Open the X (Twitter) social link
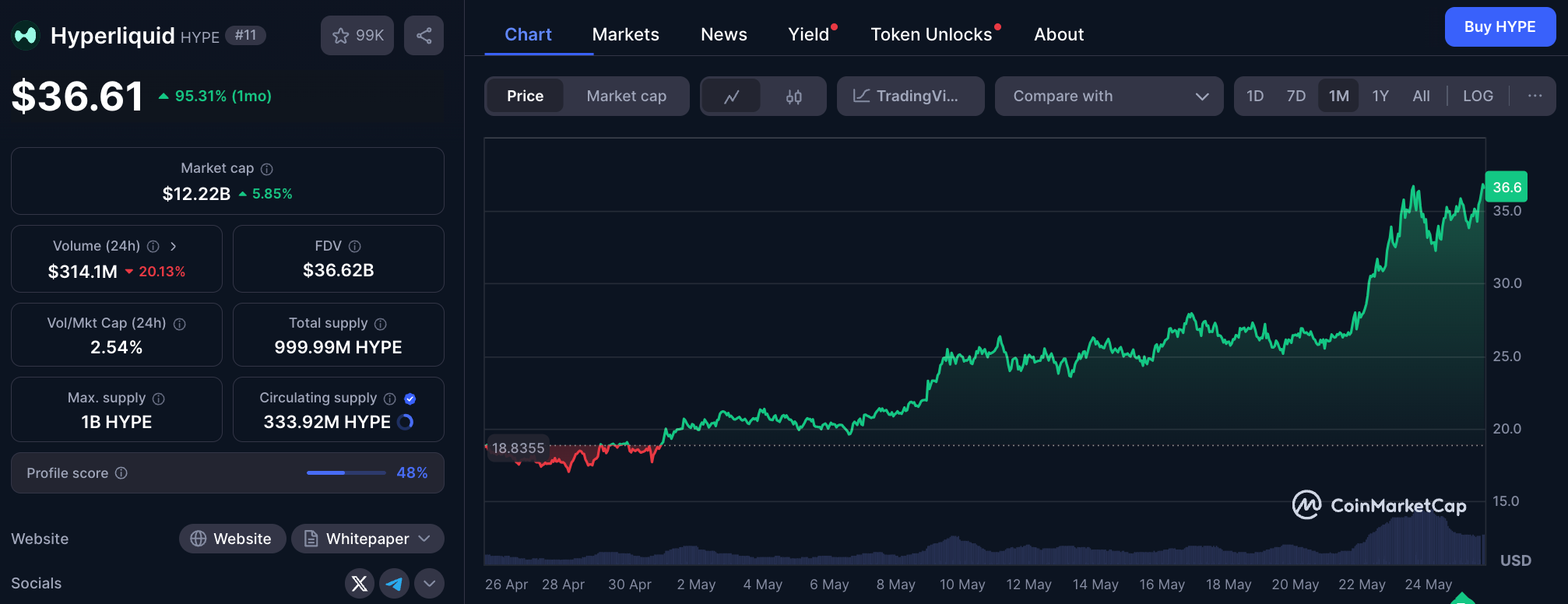1568x604 pixels. pos(360,583)
